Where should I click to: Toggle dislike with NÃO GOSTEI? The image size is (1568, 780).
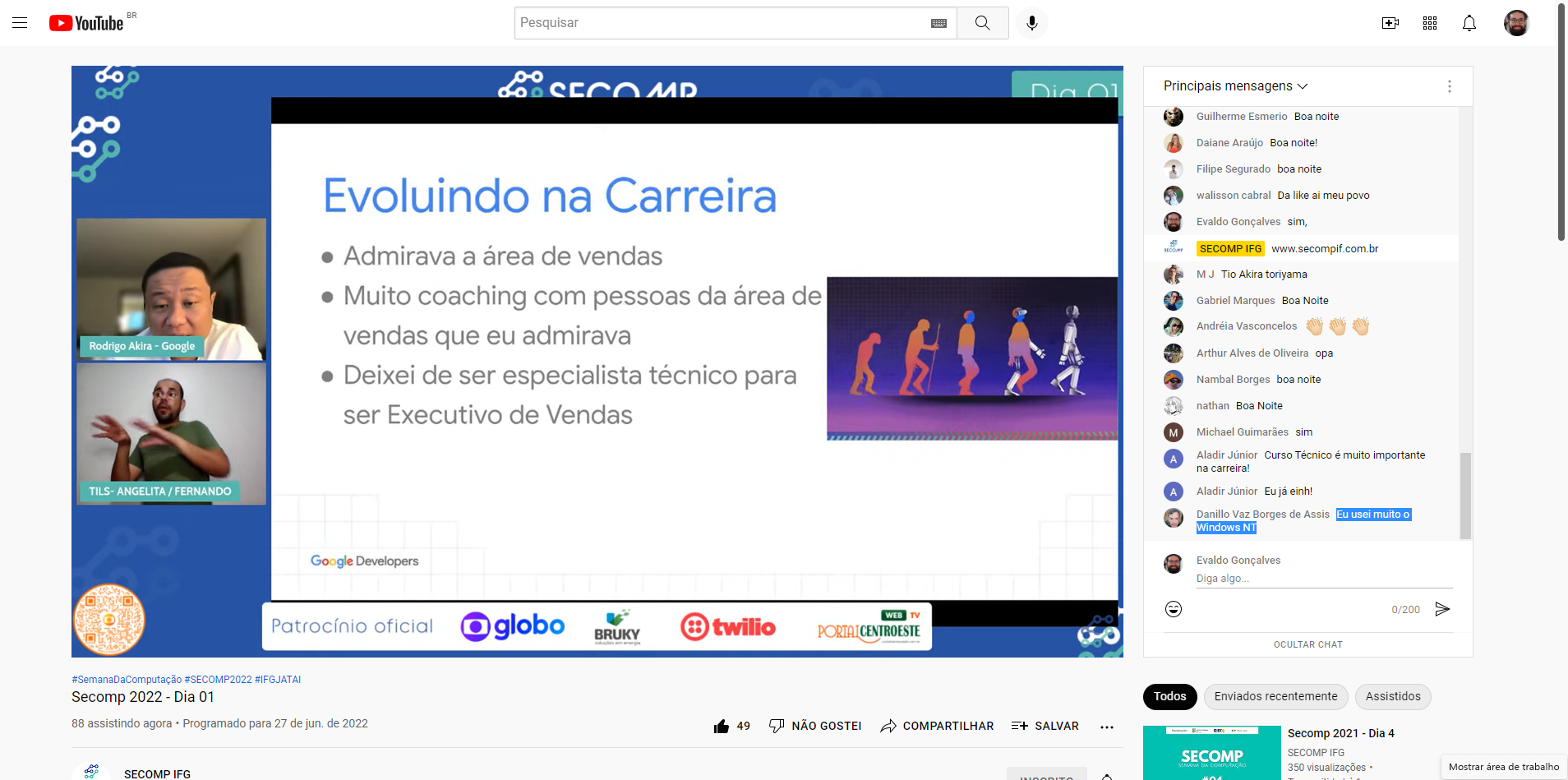point(816,725)
